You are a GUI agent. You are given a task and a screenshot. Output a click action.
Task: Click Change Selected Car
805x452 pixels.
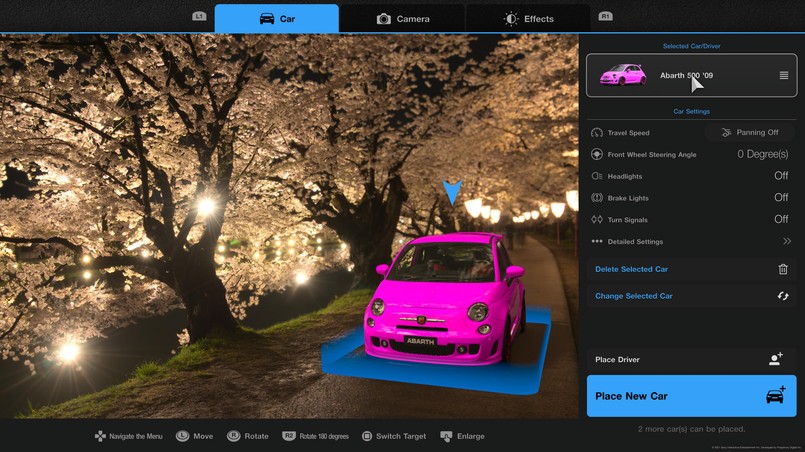[x=692, y=296]
